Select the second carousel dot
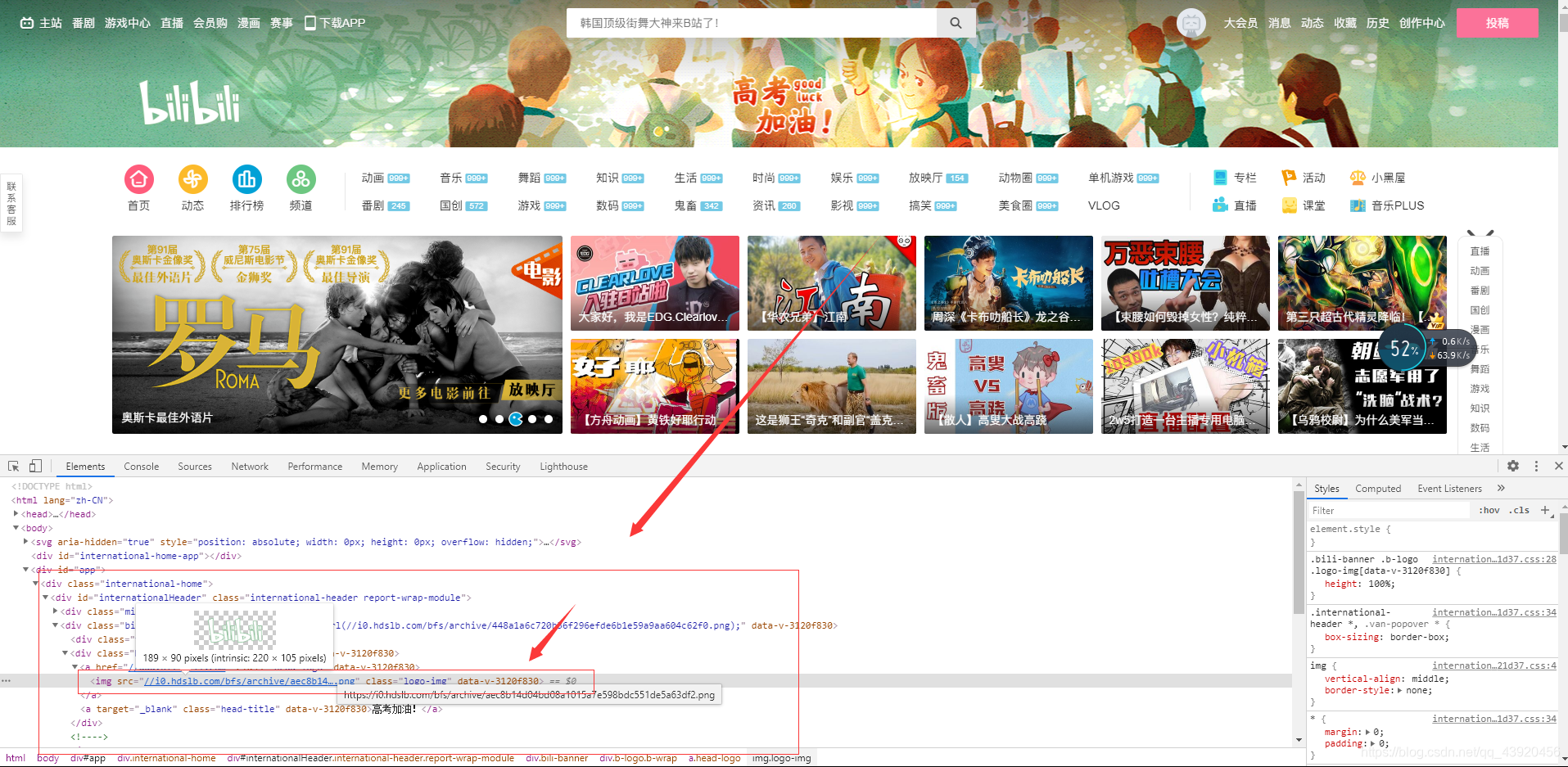 pos(499,419)
